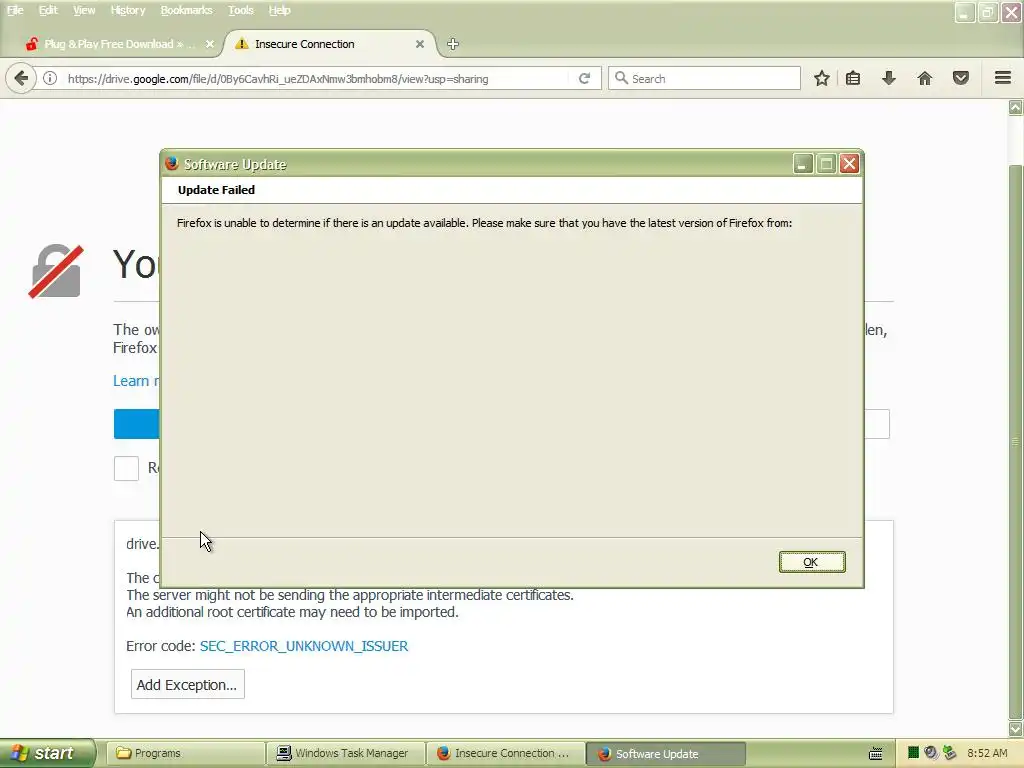Image resolution: width=1024 pixels, height=768 pixels.
Task: Switch to Insecure Connection Firefox taskbar button
Action: [x=506, y=753]
